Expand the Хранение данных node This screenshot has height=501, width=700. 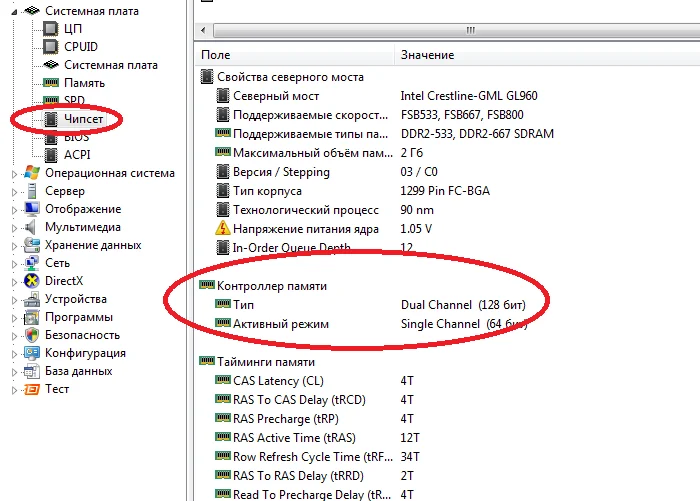click(14, 246)
